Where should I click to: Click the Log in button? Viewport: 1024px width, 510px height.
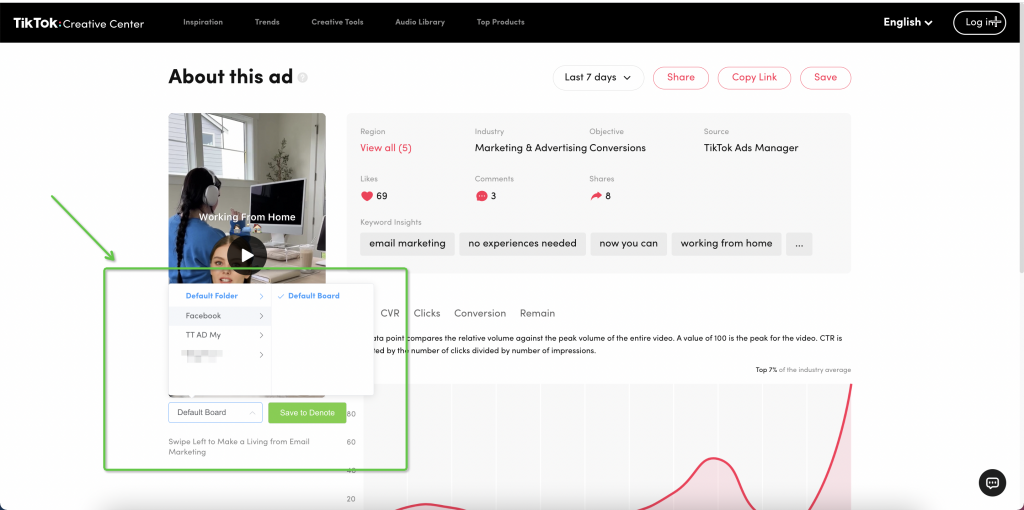pyautogui.click(x=979, y=22)
